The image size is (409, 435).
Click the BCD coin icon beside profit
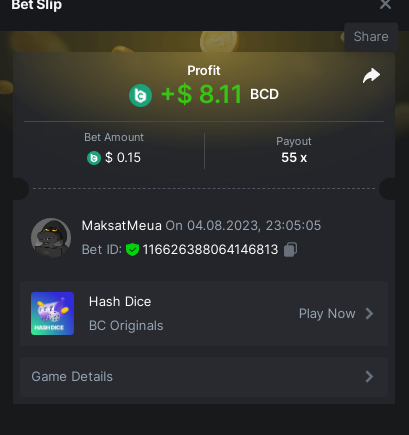tap(140, 95)
